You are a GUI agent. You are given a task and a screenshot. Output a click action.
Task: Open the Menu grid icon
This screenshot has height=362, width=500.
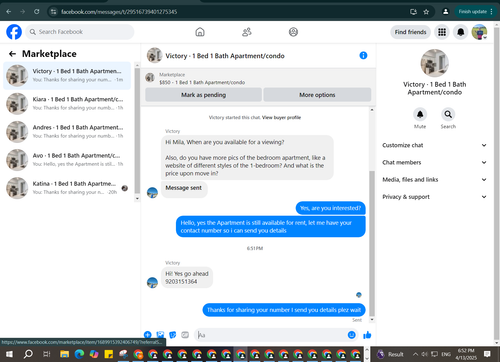(442, 32)
